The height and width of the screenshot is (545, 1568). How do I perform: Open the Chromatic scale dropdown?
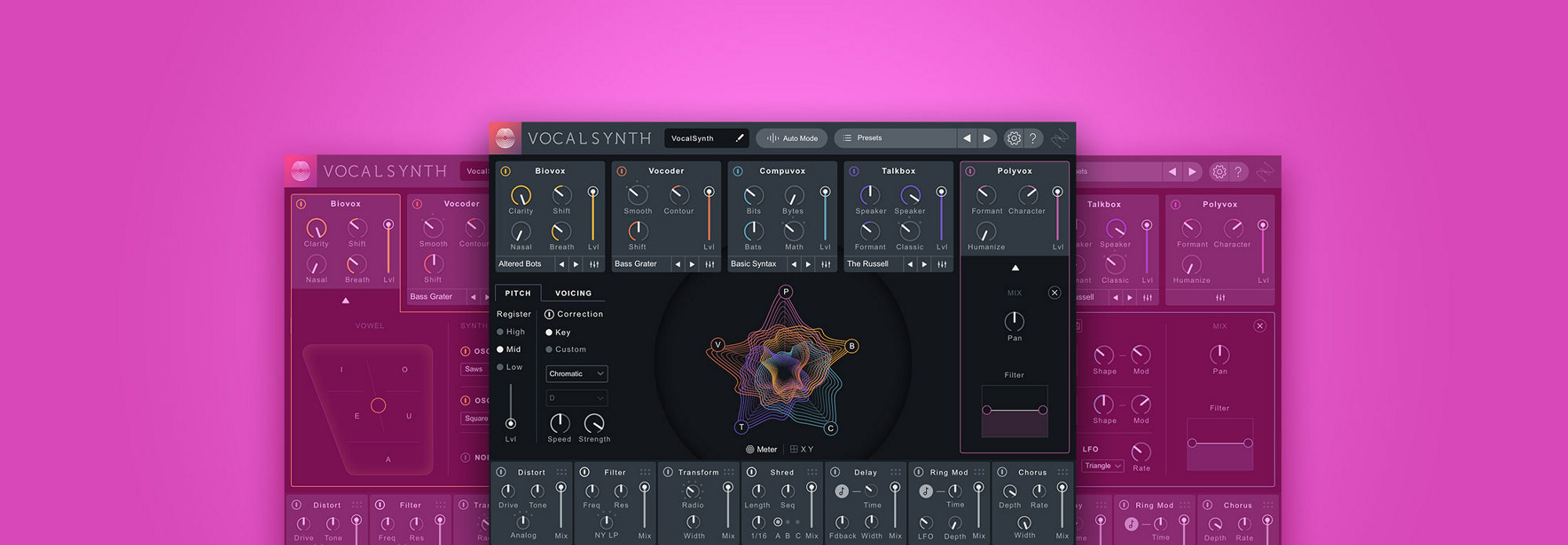[x=576, y=374]
